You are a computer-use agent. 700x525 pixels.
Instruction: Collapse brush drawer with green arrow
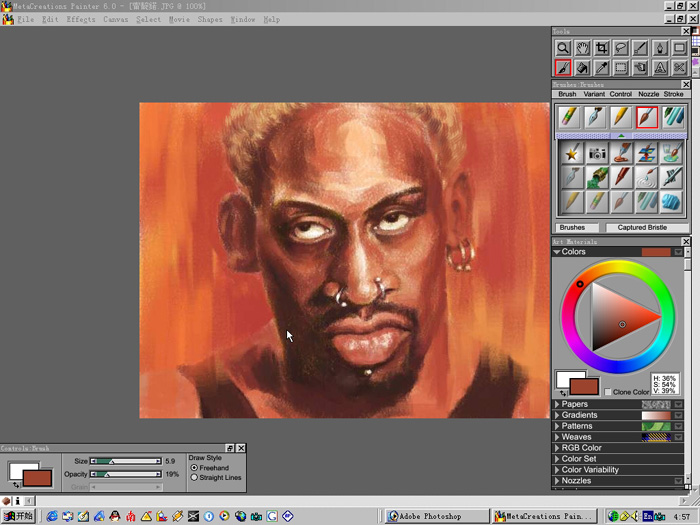click(621, 135)
